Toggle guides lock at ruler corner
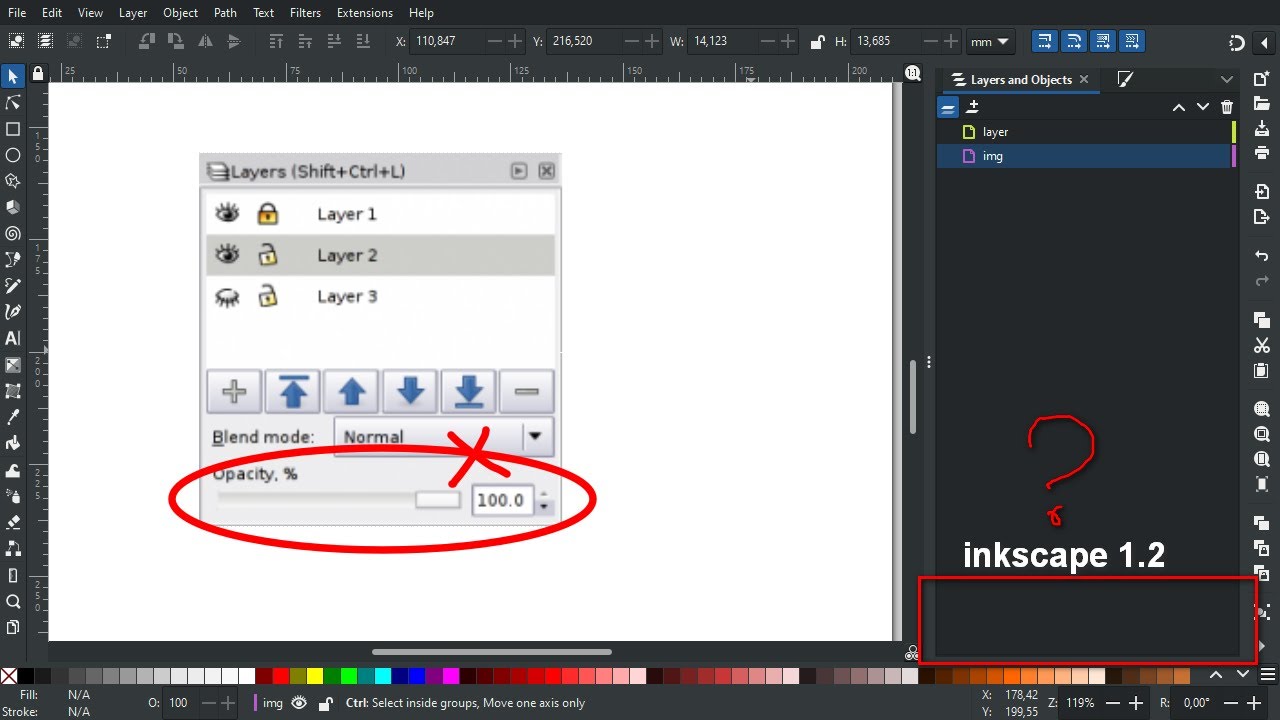The width and height of the screenshot is (1280, 720). (38, 73)
